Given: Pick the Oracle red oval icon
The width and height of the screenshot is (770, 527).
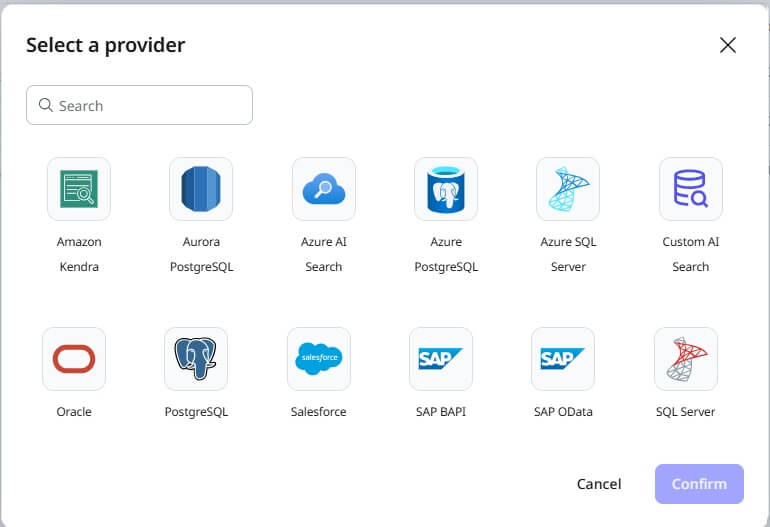Looking at the screenshot, I should [74, 359].
